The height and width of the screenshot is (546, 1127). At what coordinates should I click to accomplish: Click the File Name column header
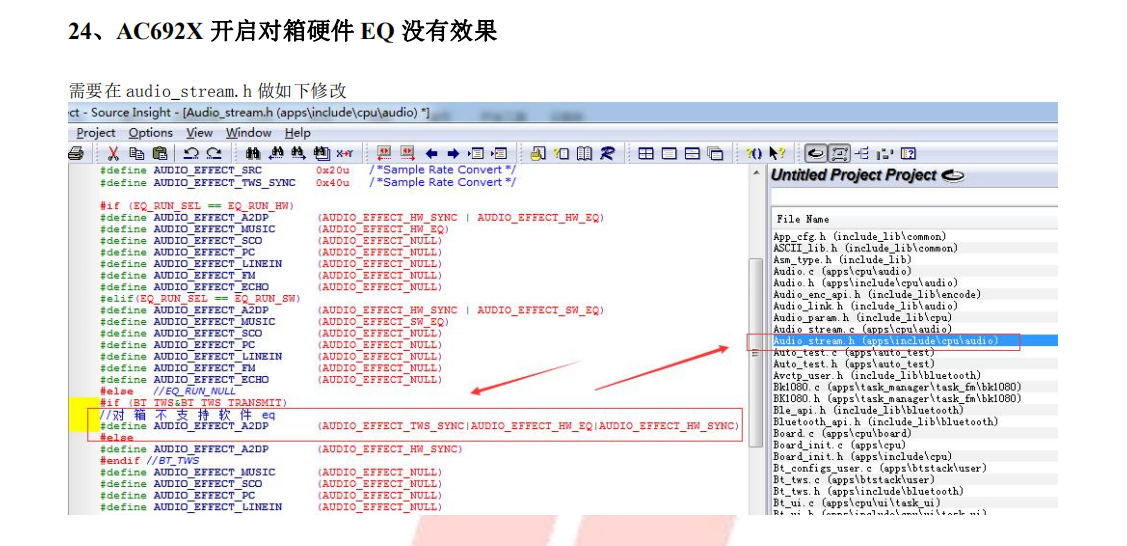(914, 219)
